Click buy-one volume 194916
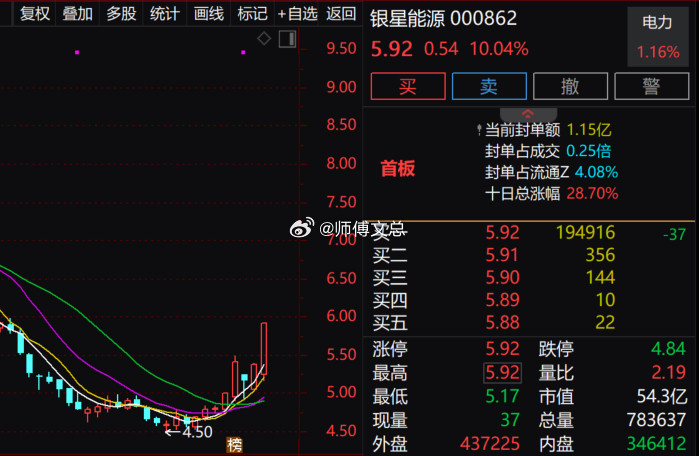 pyautogui.click(x=585, y=233)
